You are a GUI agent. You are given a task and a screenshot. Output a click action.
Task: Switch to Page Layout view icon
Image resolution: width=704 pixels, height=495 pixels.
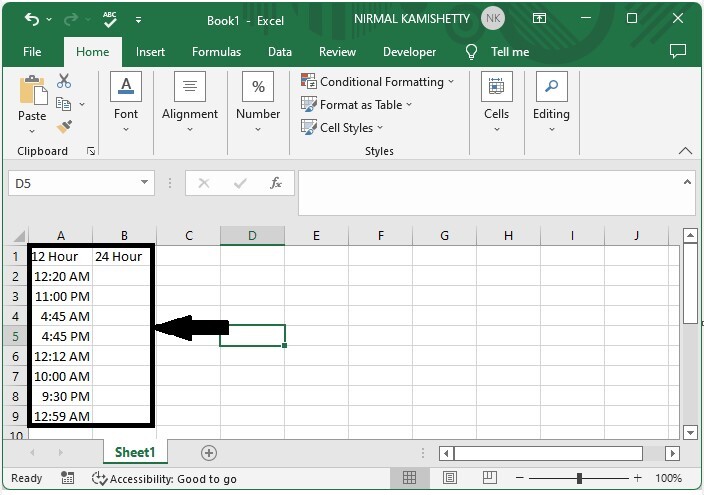point(450,477)
